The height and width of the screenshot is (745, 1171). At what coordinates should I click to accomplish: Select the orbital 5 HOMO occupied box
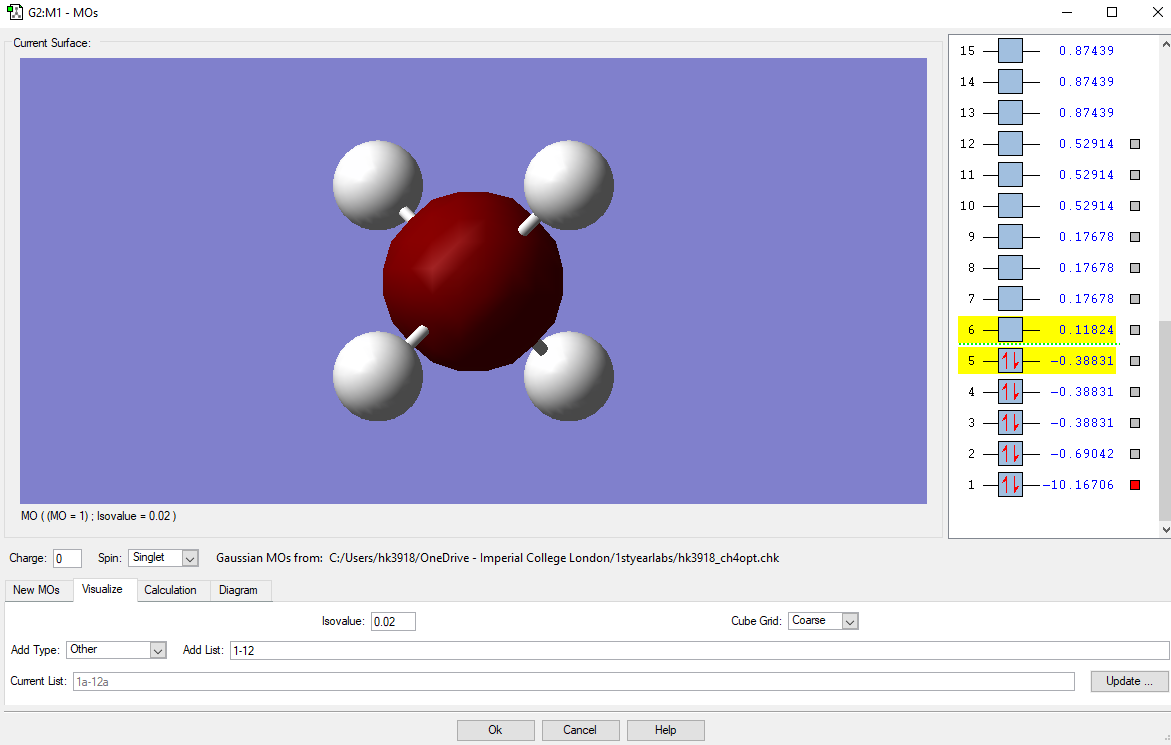pyautogui.click(x=1010, y=361)
